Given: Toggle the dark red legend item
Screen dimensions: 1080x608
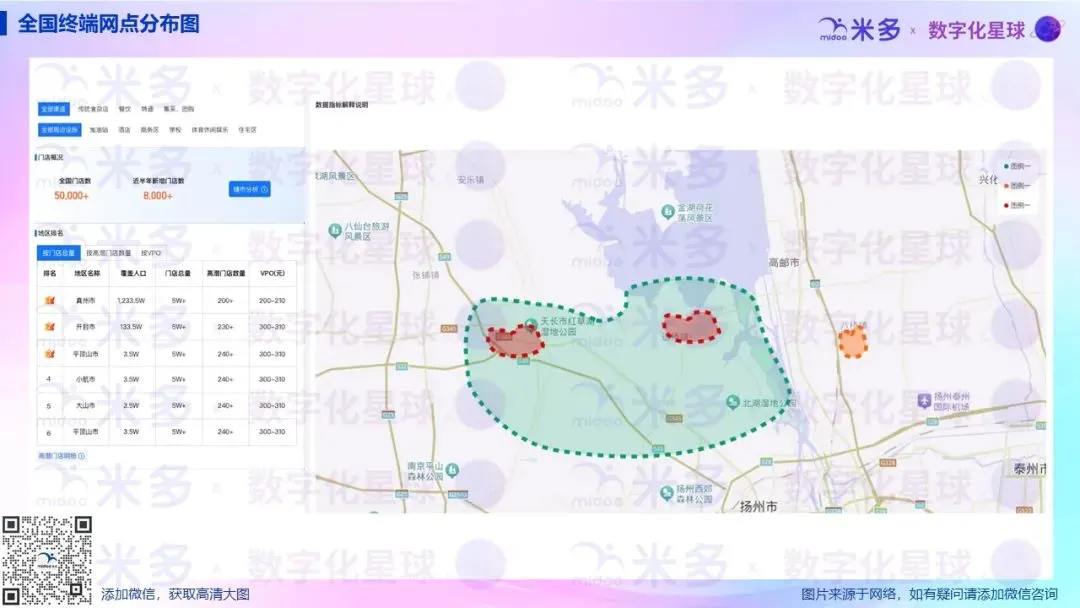Looking at the screenshot, I should 1017,205.
